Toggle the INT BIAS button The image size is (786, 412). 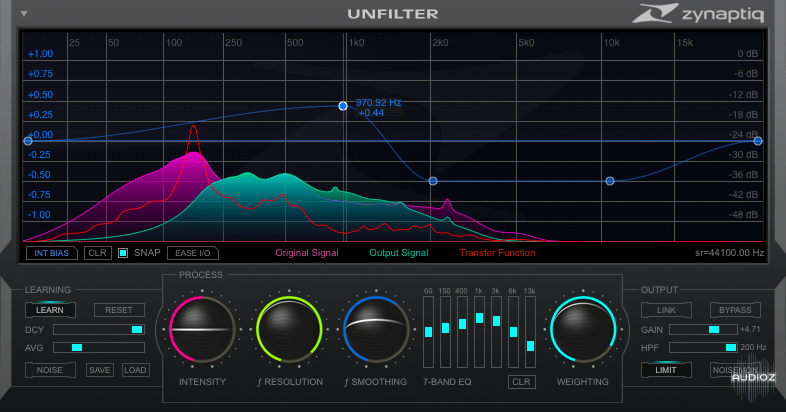click(x=52, y=253)
